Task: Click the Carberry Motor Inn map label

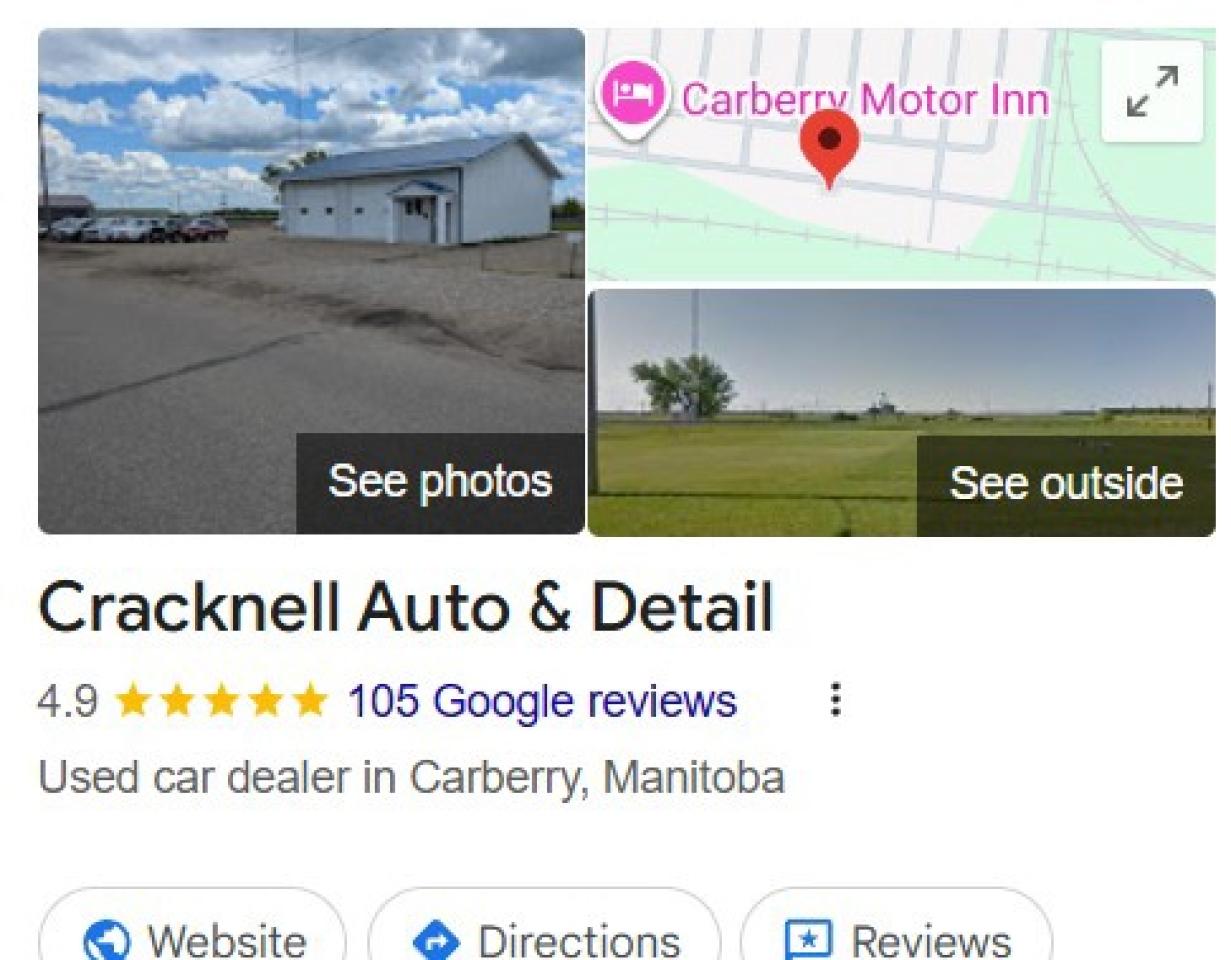Action: tap(865, 99)
